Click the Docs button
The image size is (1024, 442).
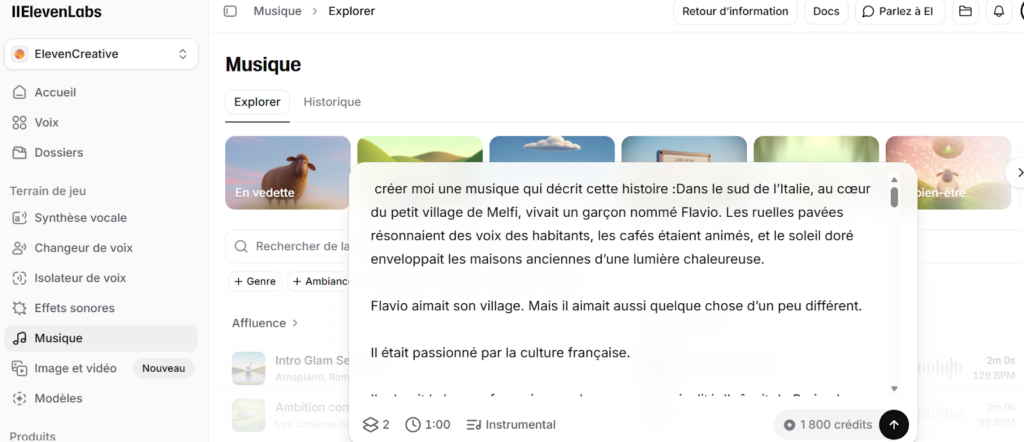click(826, 11)
